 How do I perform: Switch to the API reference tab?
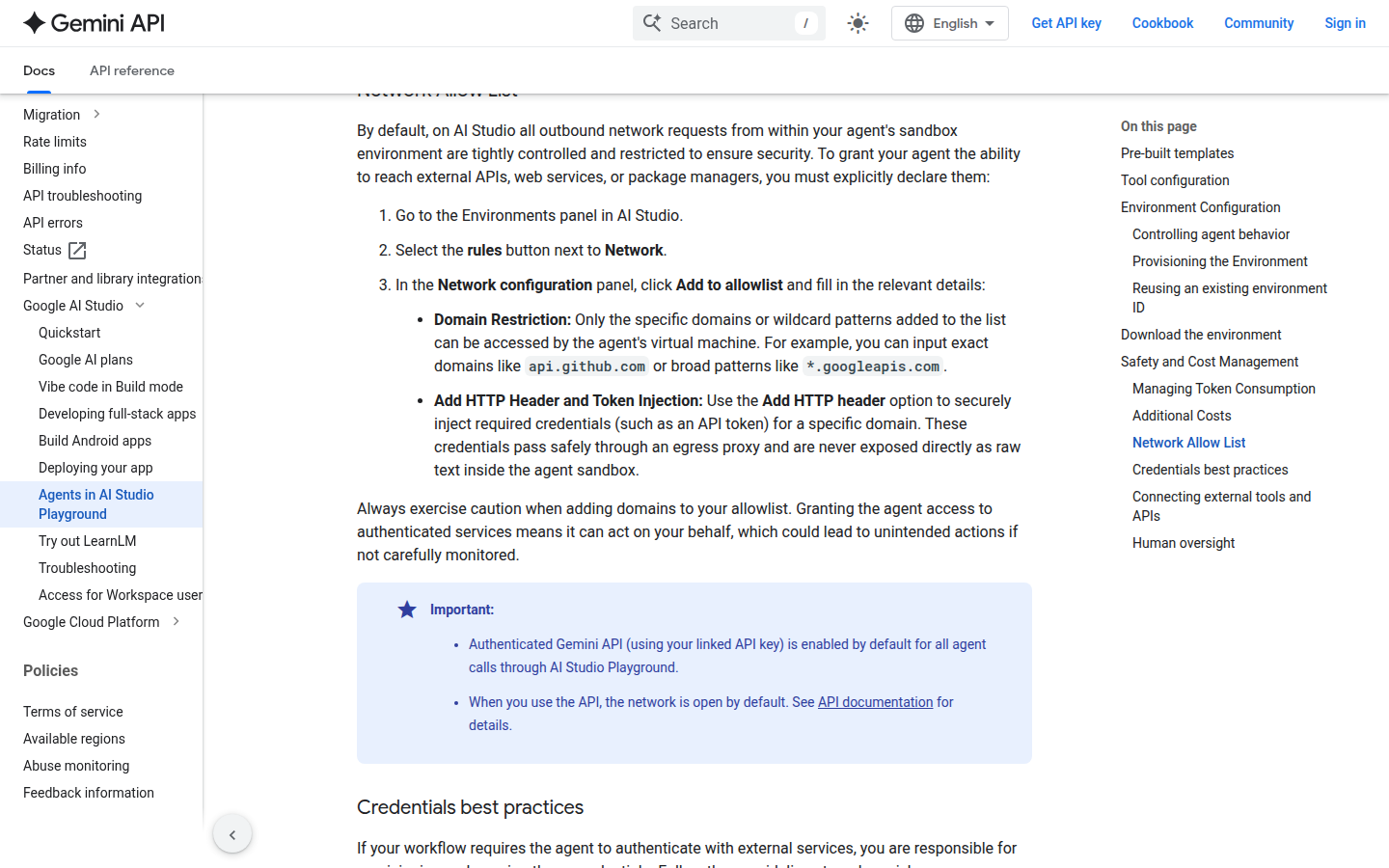(x=132, y=70)
